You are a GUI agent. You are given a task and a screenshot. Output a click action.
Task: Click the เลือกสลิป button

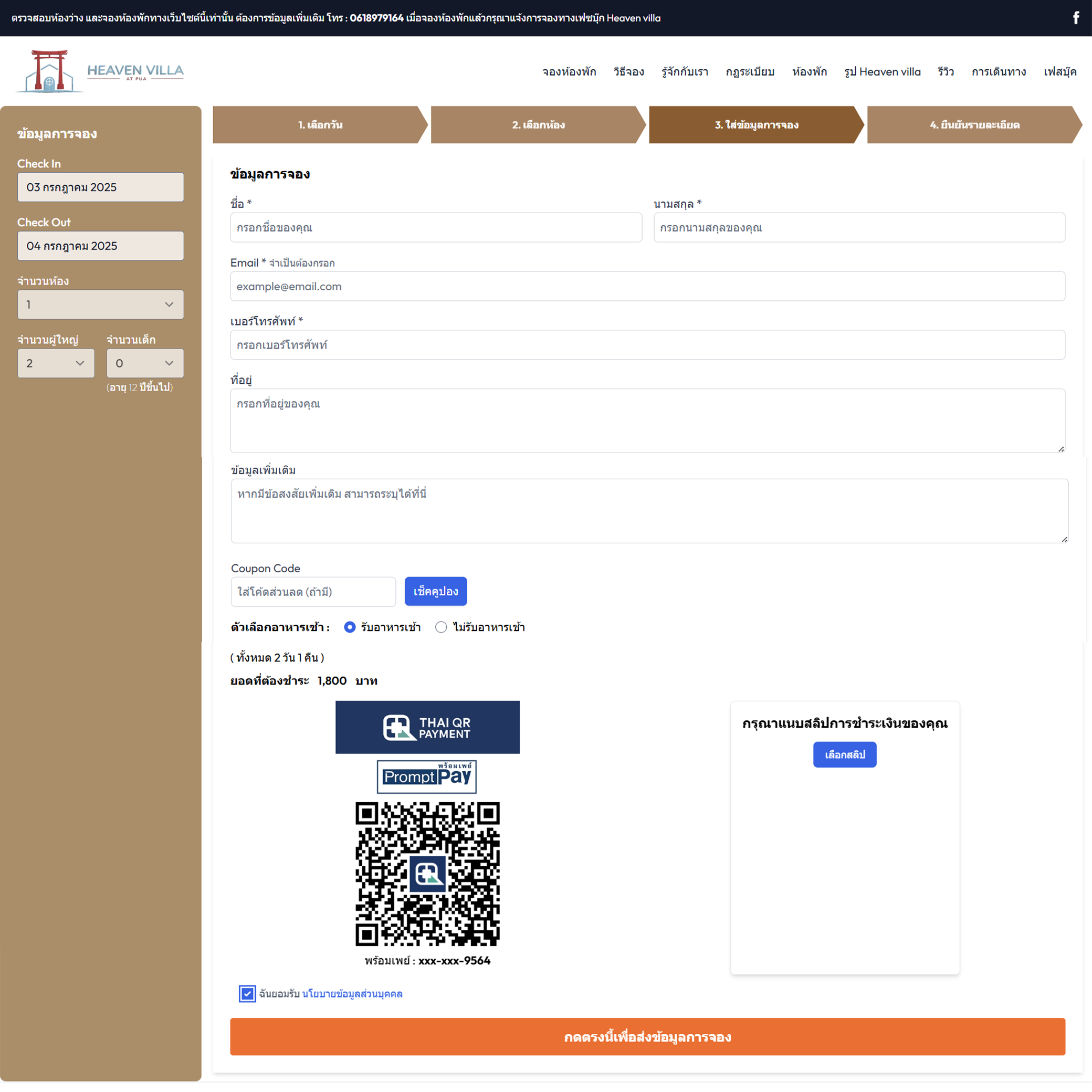845,754
